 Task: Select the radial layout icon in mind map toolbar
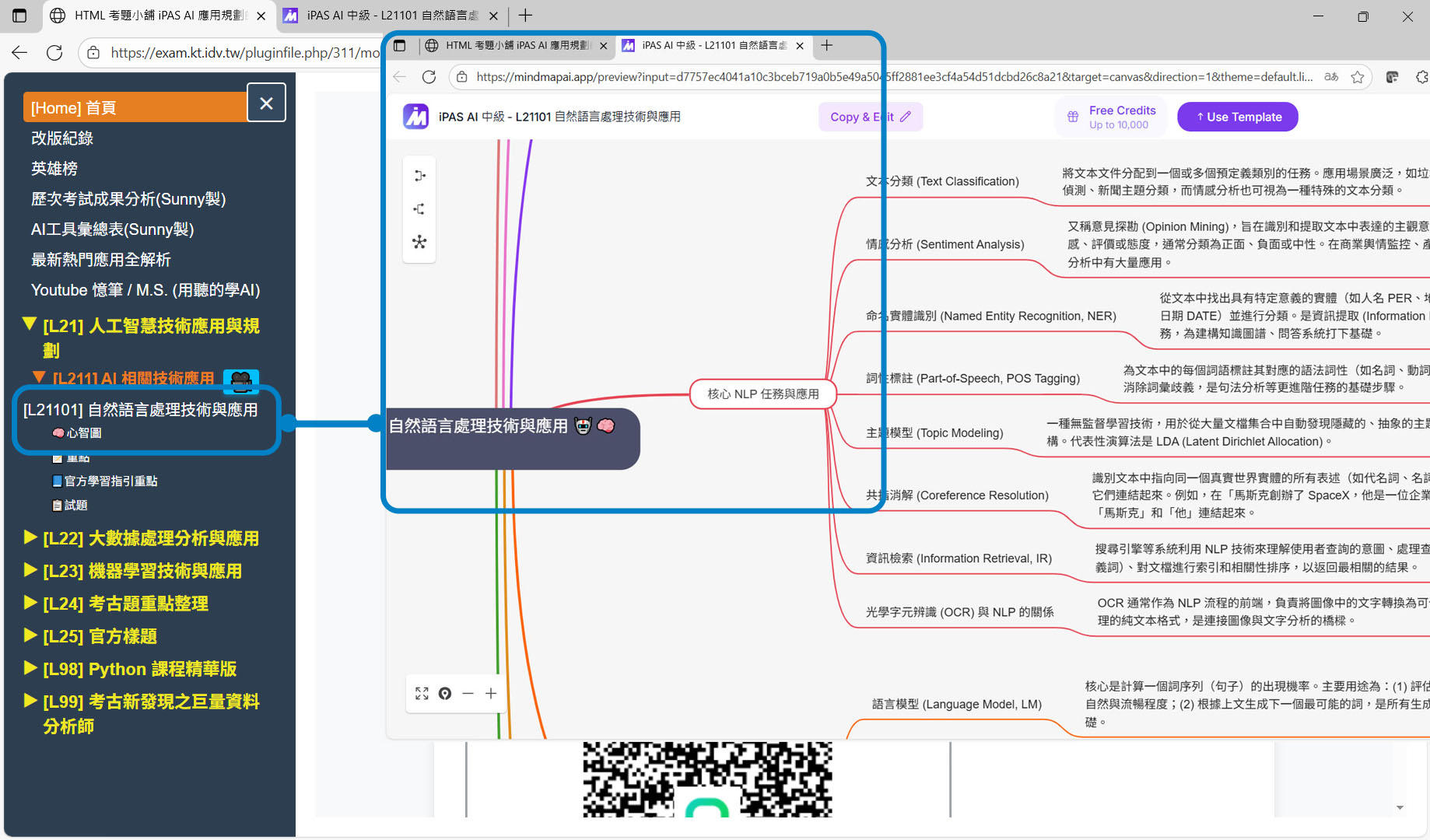click(x=419, y=242)
